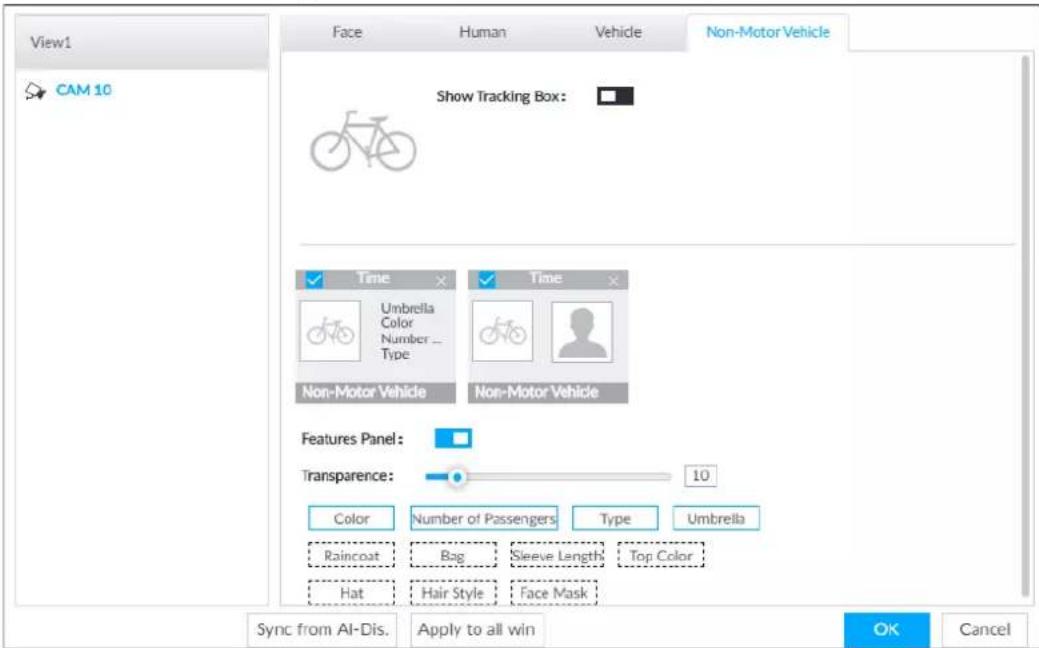Click the large bicycle preview icon

click(x=363, y=141)
